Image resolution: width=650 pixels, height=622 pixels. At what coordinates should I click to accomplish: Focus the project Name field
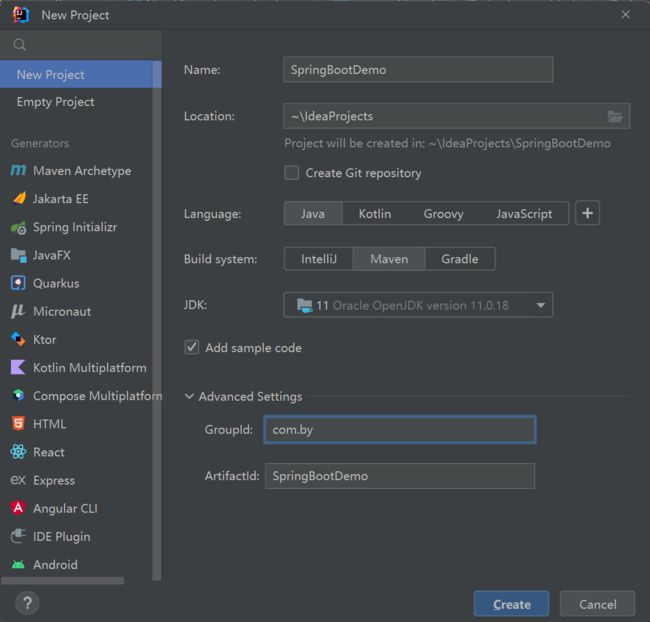[x=418, y=70]
